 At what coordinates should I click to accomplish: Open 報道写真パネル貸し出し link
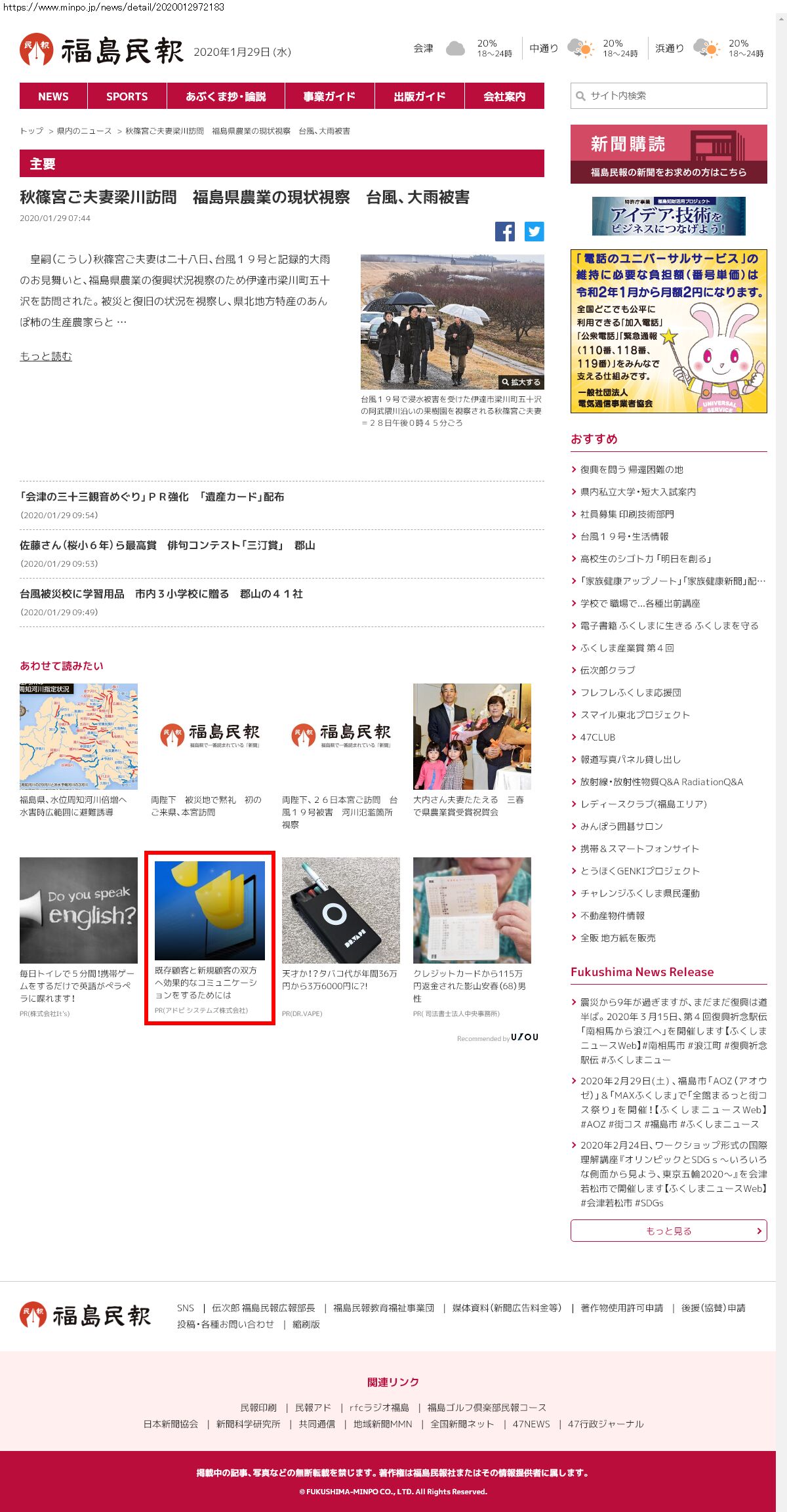[x=631, y=760]
